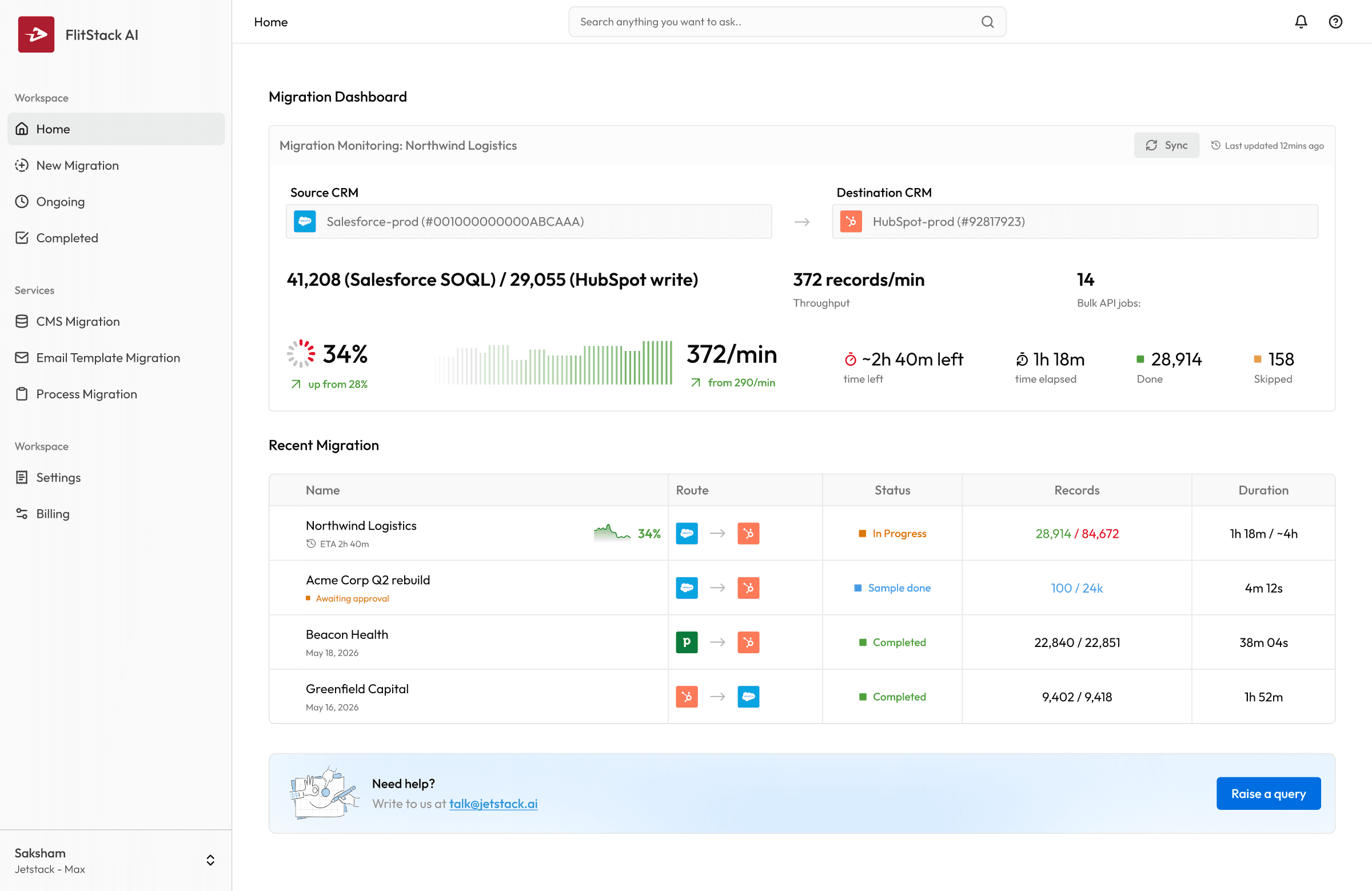Open the help question mark icon
The image size is (1372, 891).
tap(1335, 22)
